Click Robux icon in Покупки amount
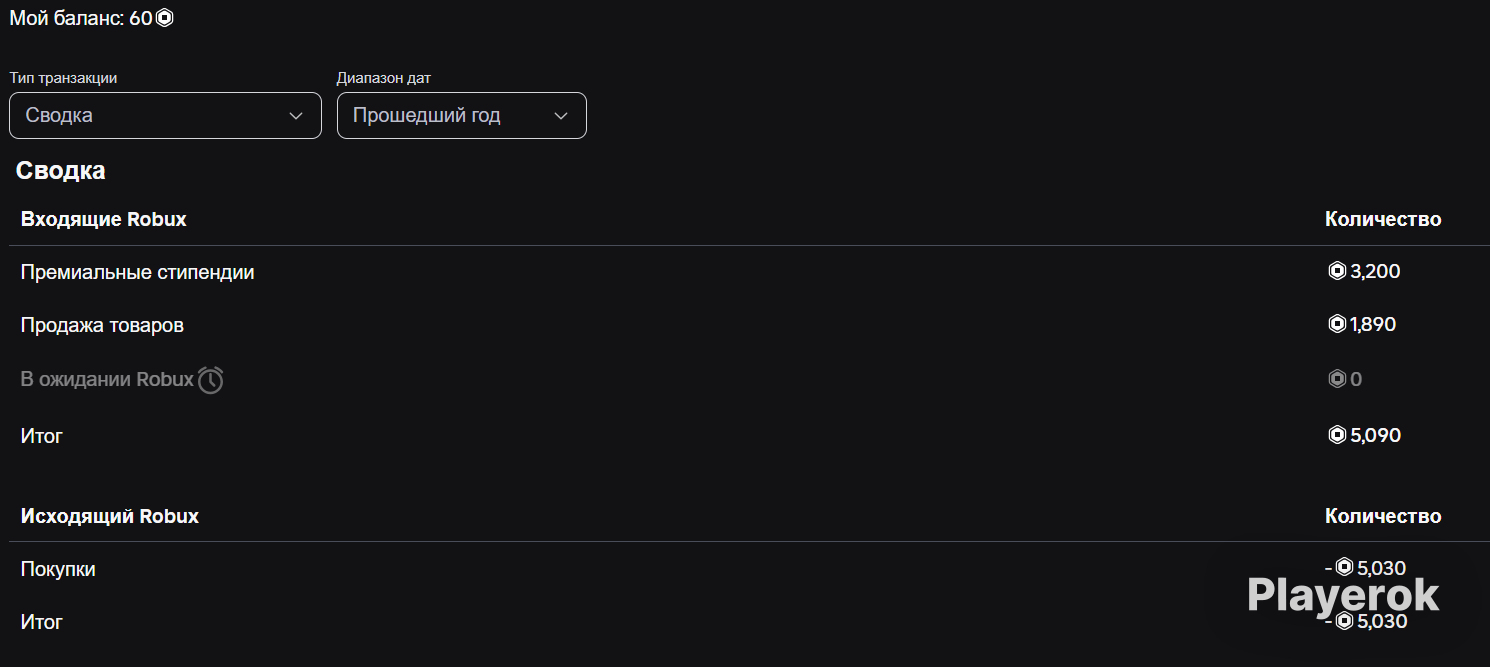Image resolution: width=1490 pixels, height=667 pixels. point(1344,567)
